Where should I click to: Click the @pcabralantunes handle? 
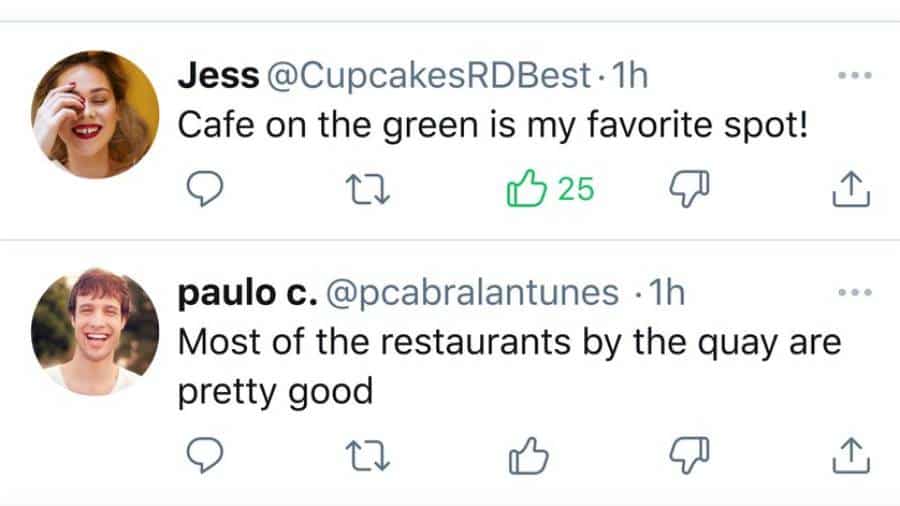click(473, 293)
